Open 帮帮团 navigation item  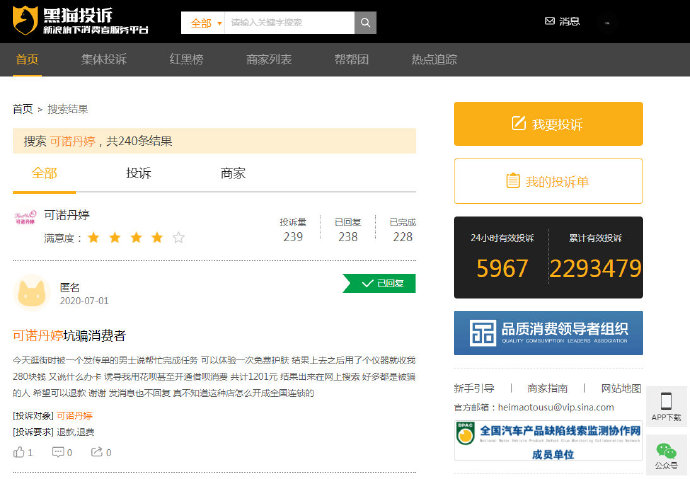click(351, 59)
